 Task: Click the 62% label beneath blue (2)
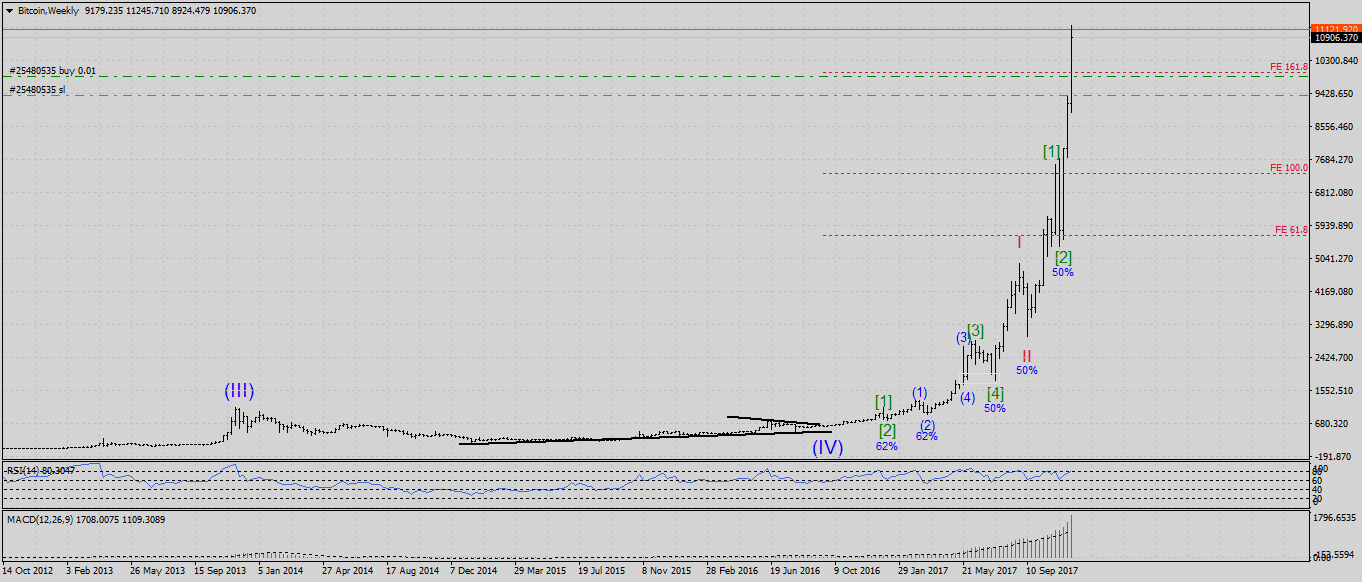(x=927, y=436)
